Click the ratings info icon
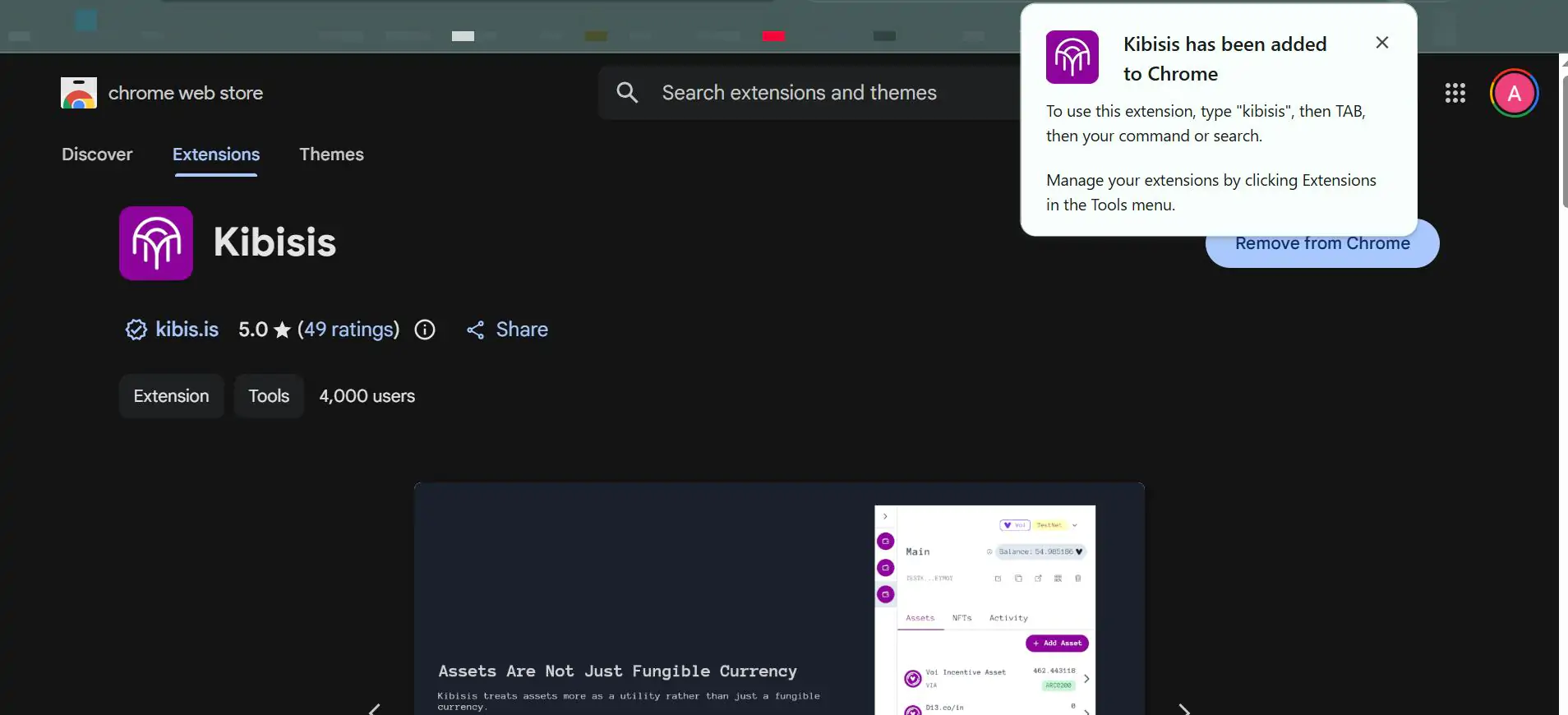Screen dimensions: 1568x715 click(425, 330)
